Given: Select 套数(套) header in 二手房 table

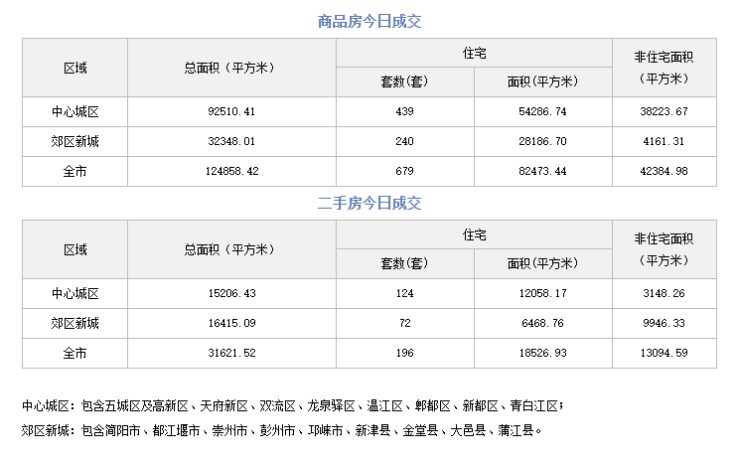Looking at the screenshot, I should 404,263.
